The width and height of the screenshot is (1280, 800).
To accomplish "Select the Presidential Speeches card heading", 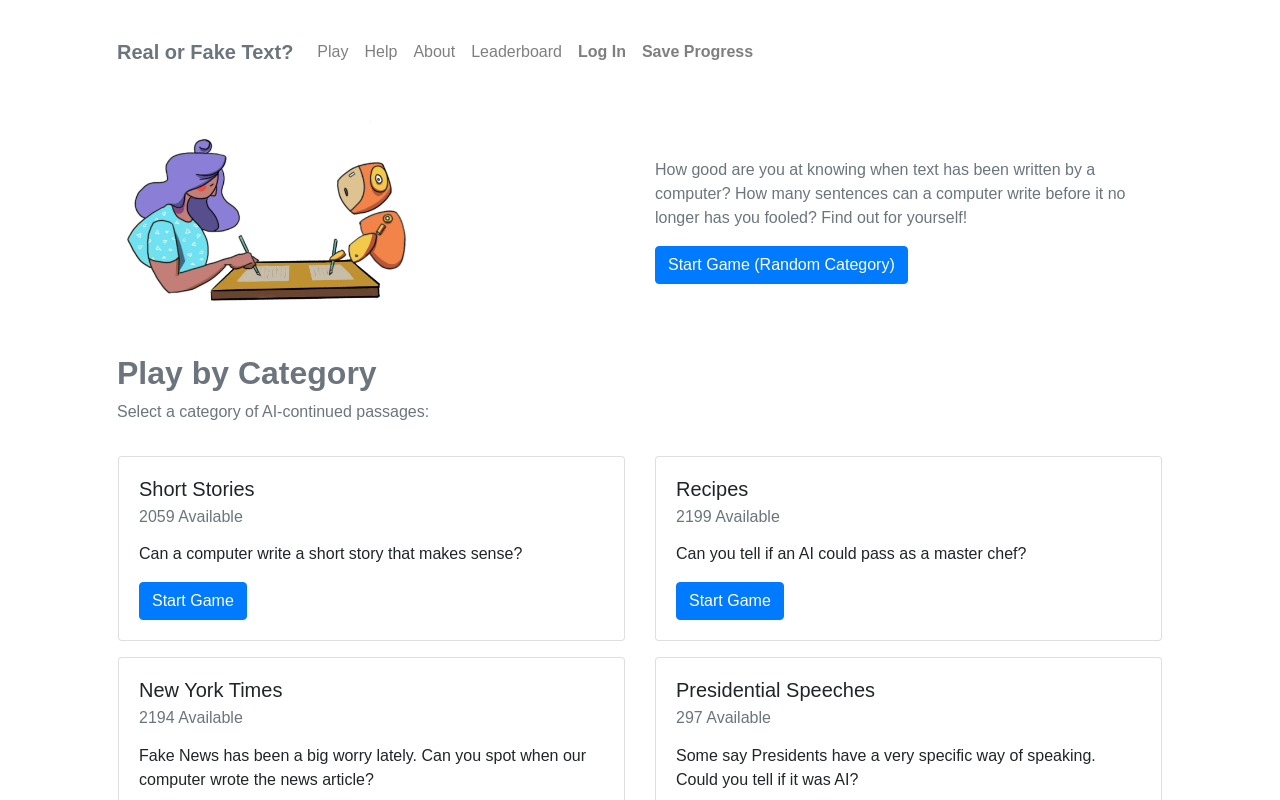I will [775, 690].
